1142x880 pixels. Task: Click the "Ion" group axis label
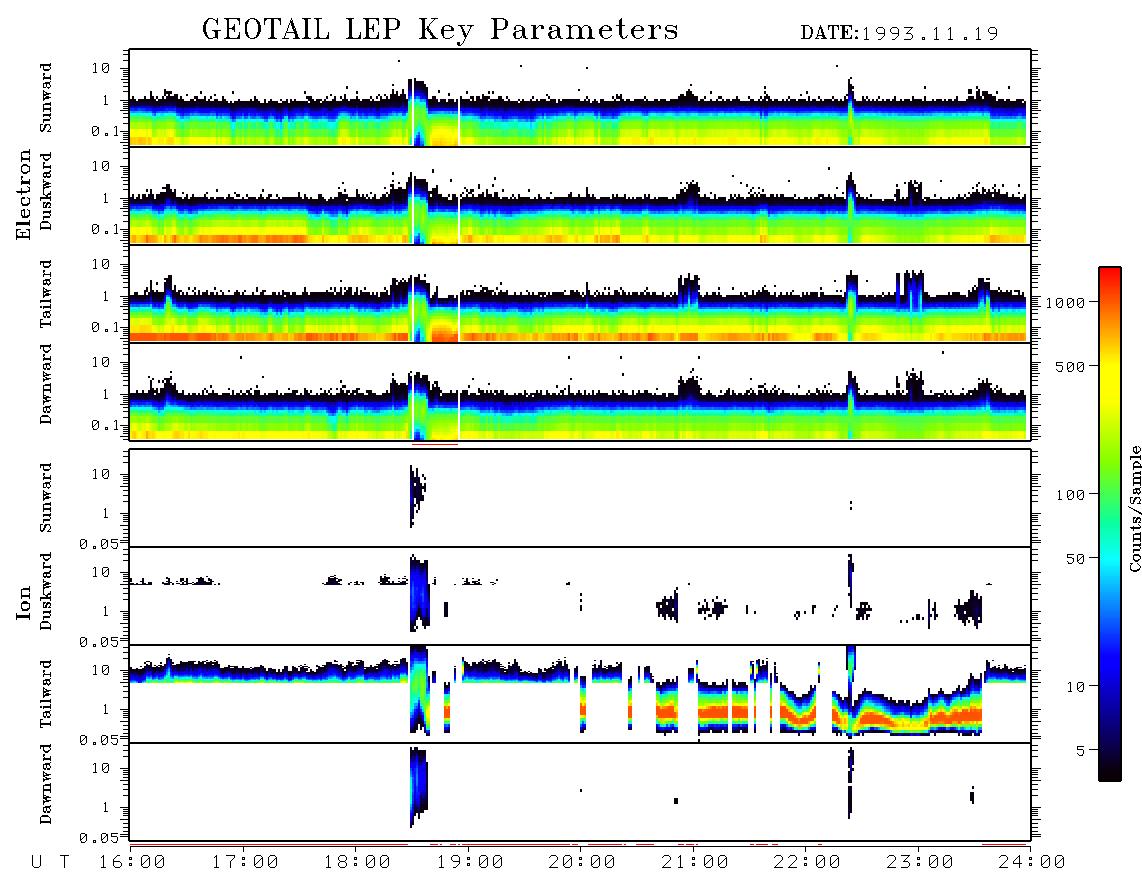coord(24,602)
